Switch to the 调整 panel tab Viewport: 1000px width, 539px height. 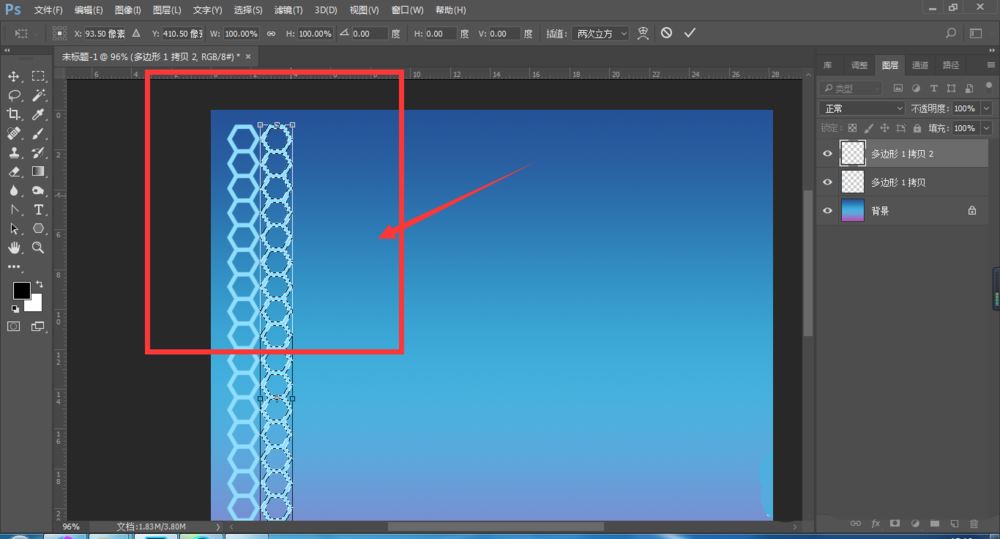tap(859, 65)
